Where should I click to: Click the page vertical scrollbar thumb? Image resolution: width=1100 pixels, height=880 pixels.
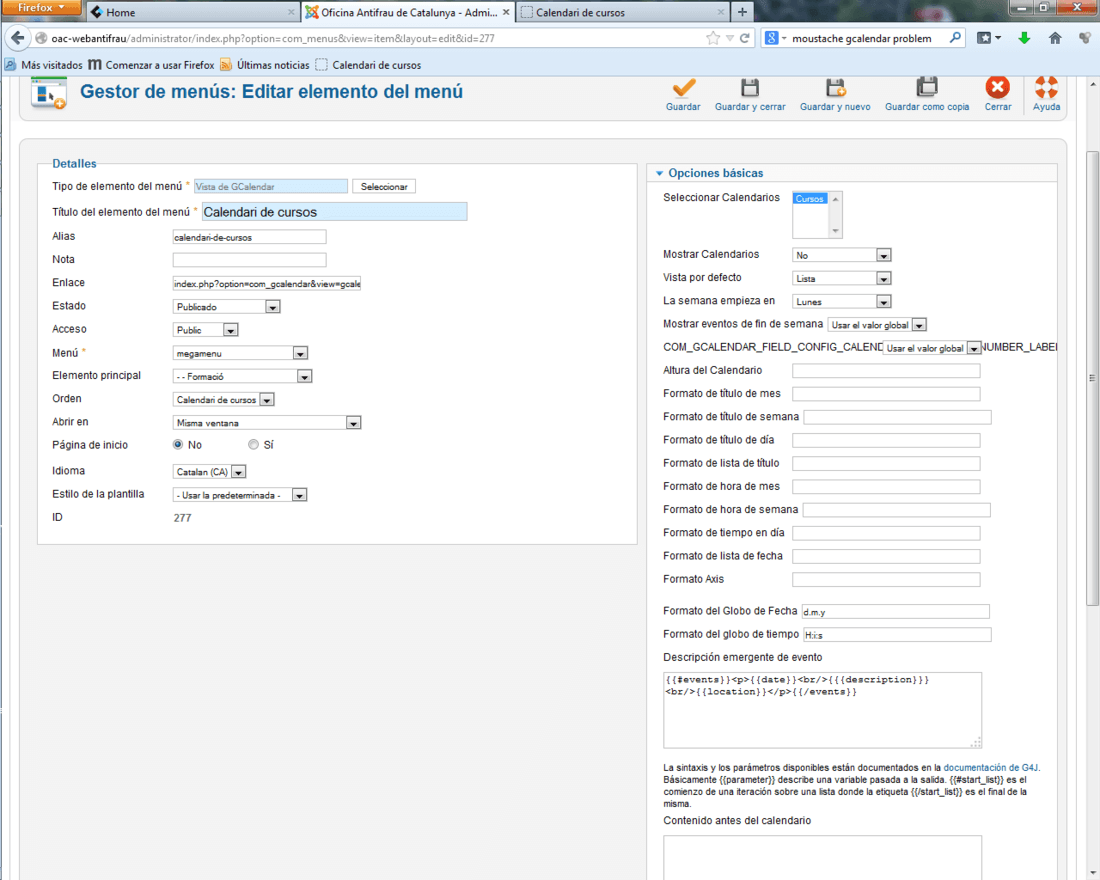click(x=1092, y=378)
